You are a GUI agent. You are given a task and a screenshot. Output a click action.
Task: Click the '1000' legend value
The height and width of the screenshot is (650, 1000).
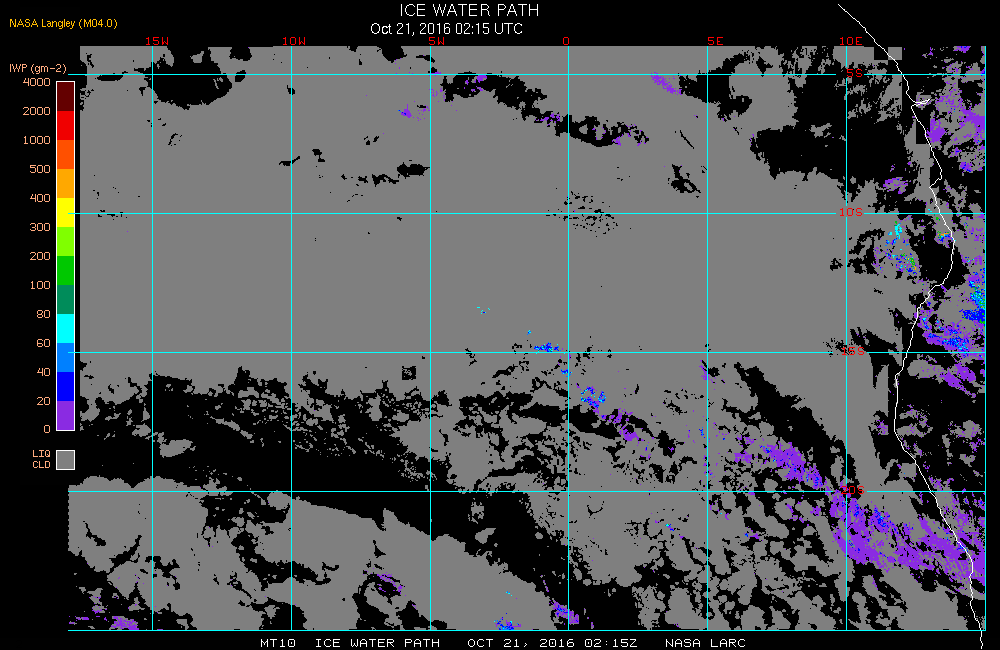(x=36, y=140)
